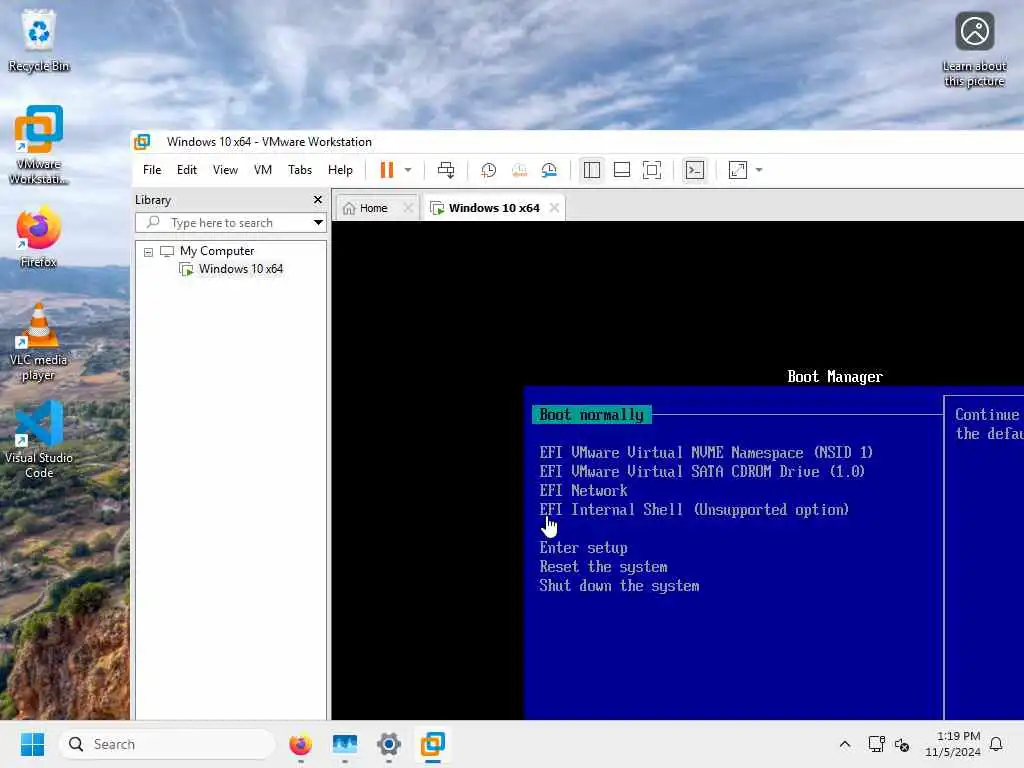Toggle the thumbnail bar view icon
Screen dimensions: 1024x768
click(x=622, y=170)
